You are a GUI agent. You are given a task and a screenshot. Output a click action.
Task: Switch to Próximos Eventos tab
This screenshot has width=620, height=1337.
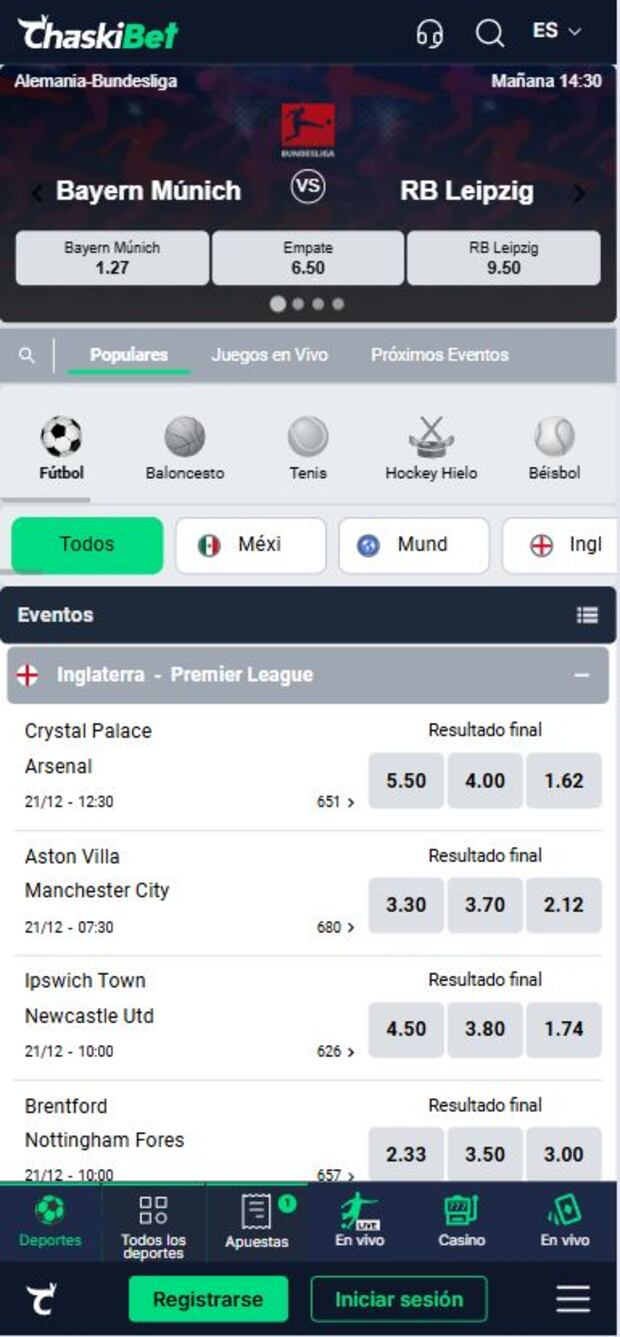[x=439, y=355]
